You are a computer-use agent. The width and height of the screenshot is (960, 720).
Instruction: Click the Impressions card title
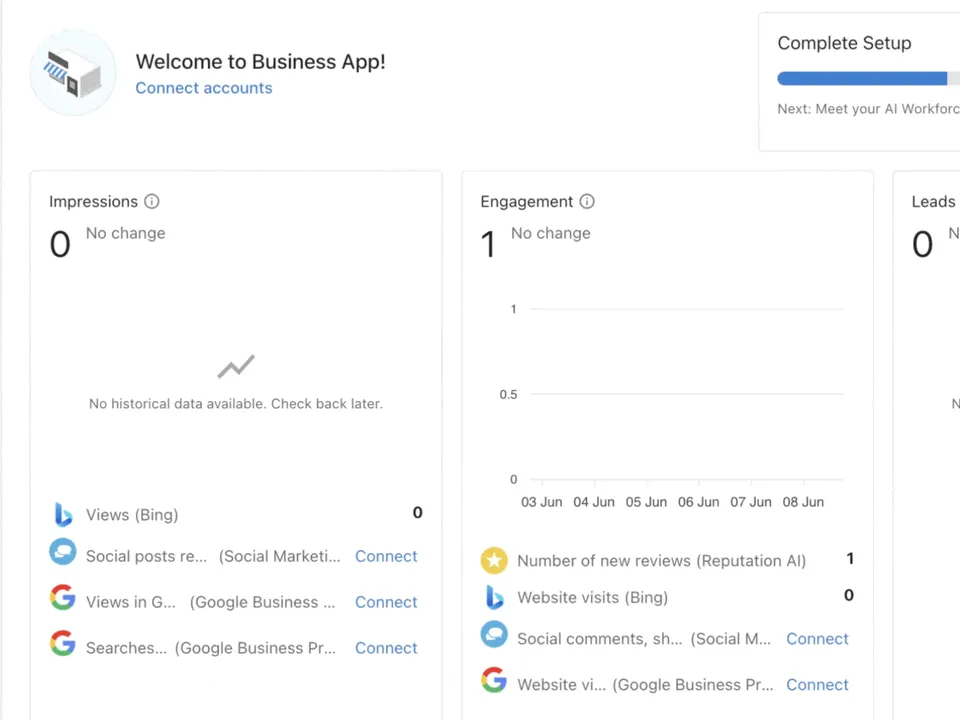pos(93,201)
